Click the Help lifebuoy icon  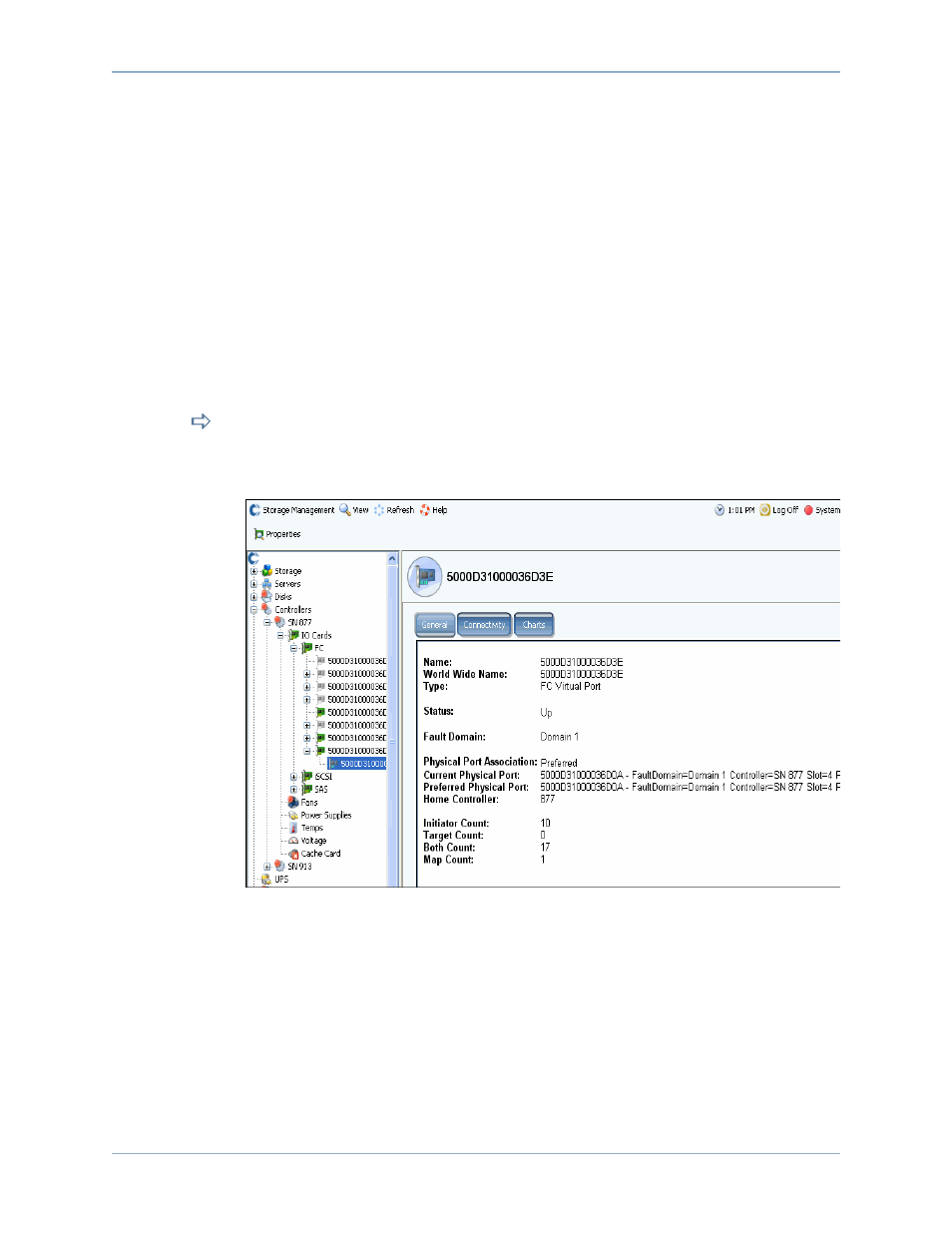[x=424, y=509]
